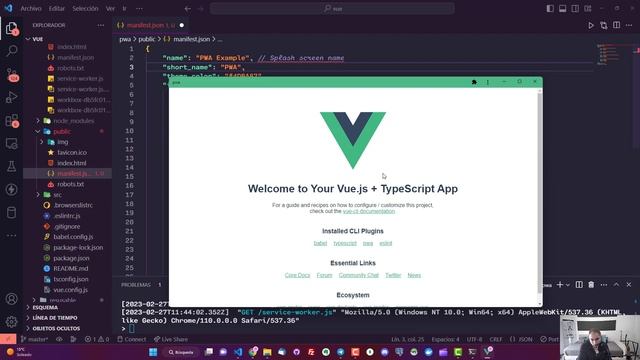Open the Thunder lightning-bolt view
The image size is (640, 360).
[11, 189]
